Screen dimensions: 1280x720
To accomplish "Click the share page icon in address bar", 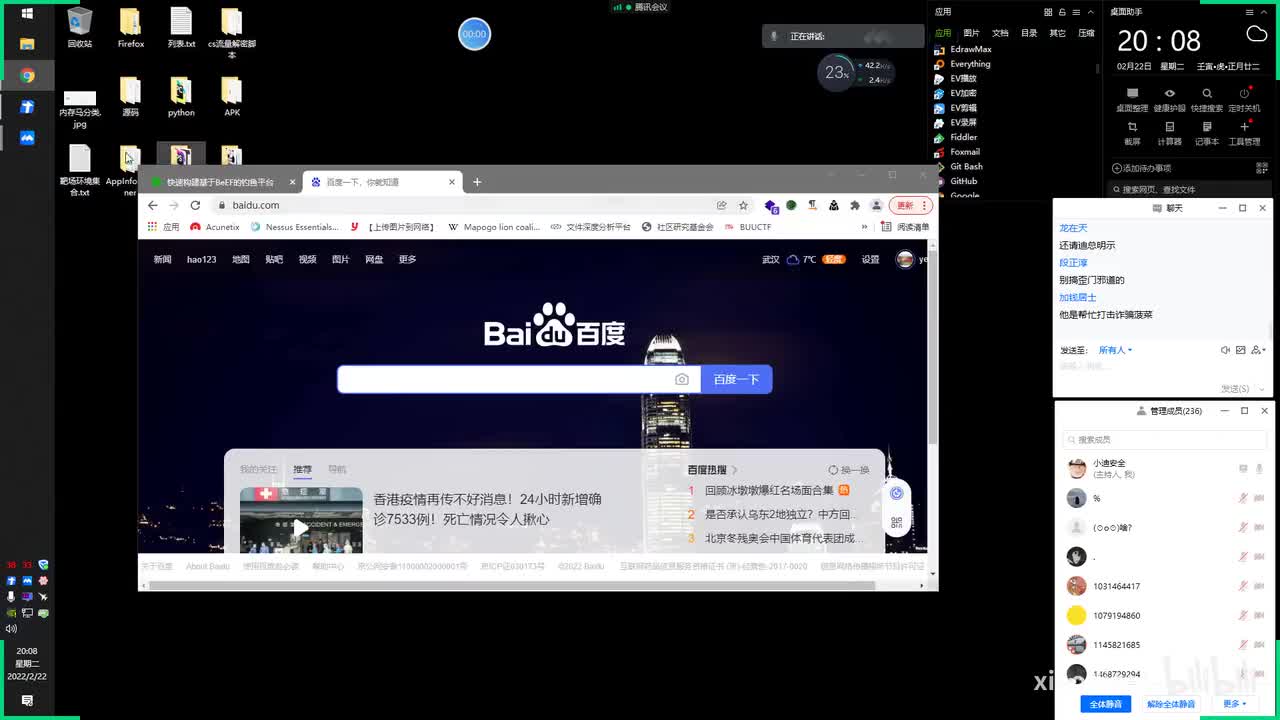I will tap(721, 205).
